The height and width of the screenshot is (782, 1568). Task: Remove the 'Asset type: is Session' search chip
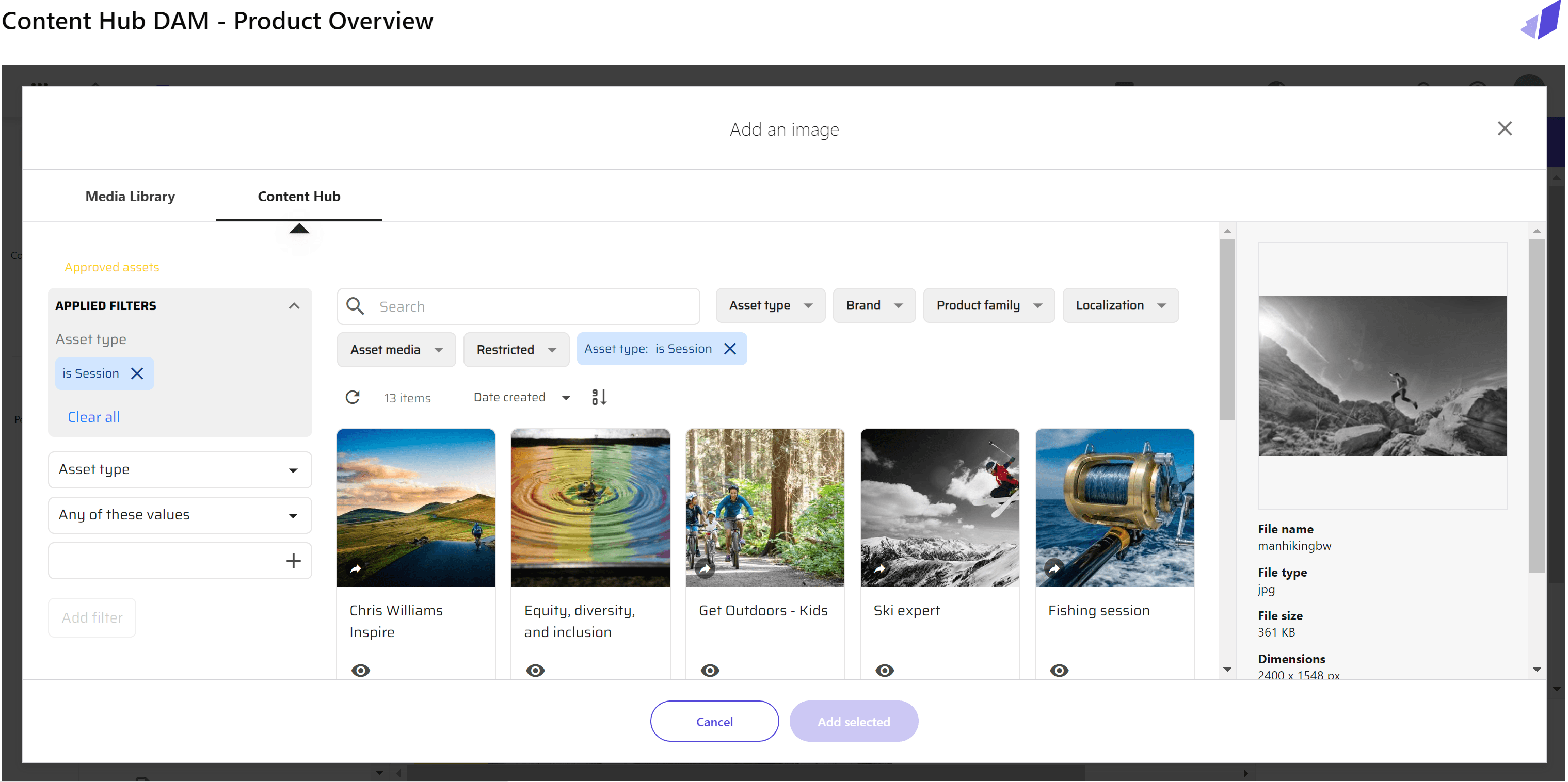(730, 349)
